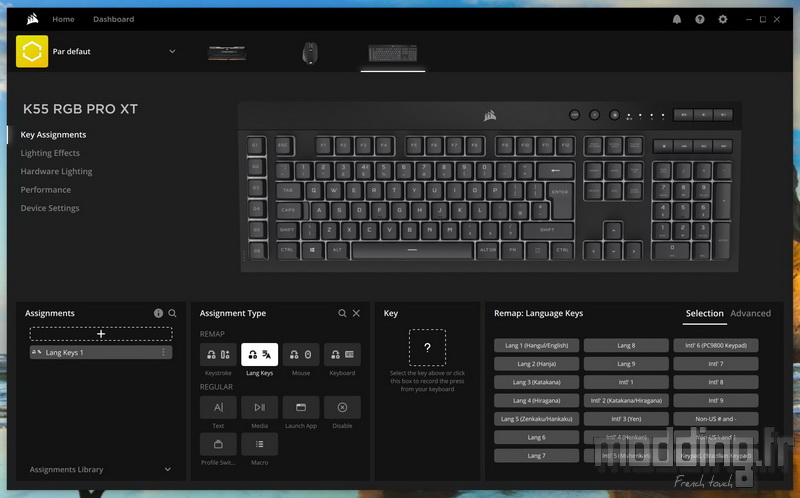
Task: Select Lang 5 (Zenkaku/Hankaku)
Action: pyautogui.click(x=536, y=419)
